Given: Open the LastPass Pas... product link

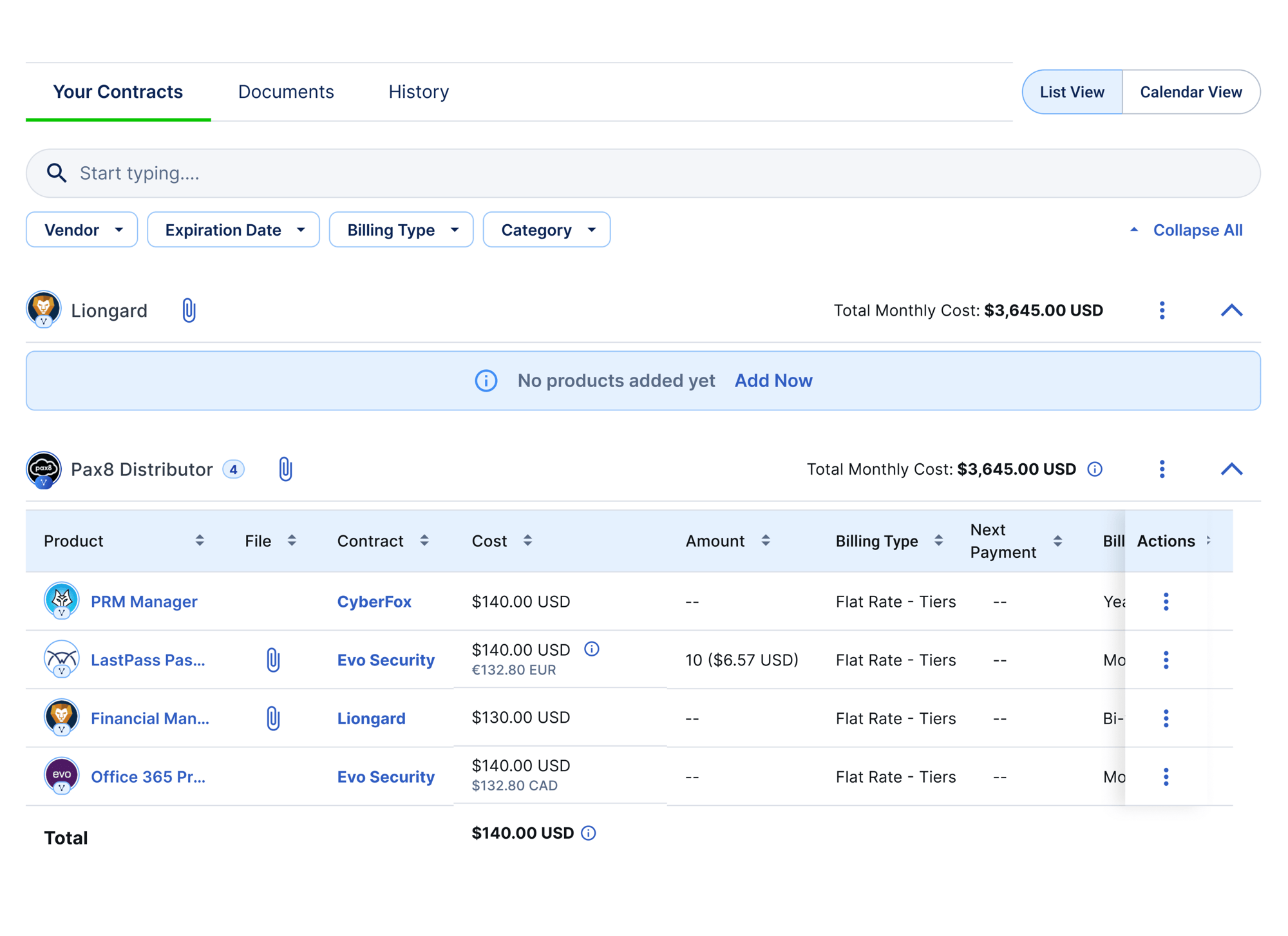Looking at the screenshot, I should [148, 660].
